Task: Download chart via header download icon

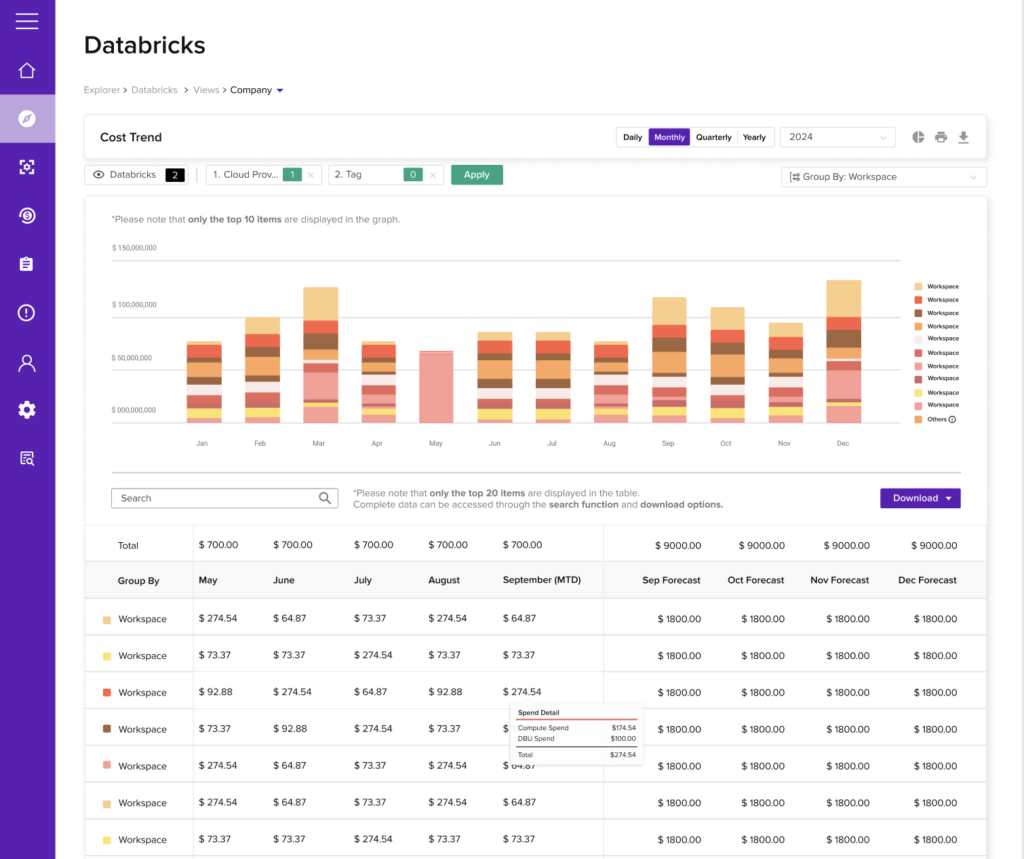Action: [x=963, y=137]
